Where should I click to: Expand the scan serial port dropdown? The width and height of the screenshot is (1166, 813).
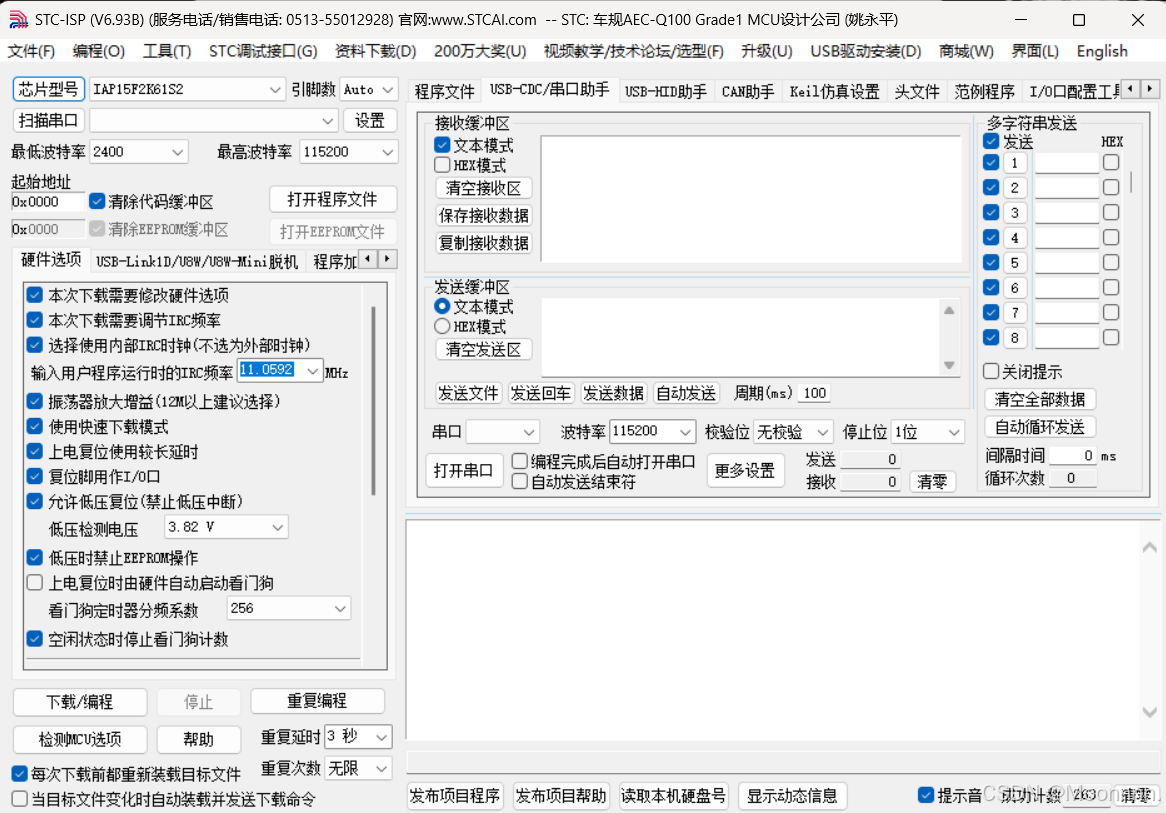click(x=327, y=120)
